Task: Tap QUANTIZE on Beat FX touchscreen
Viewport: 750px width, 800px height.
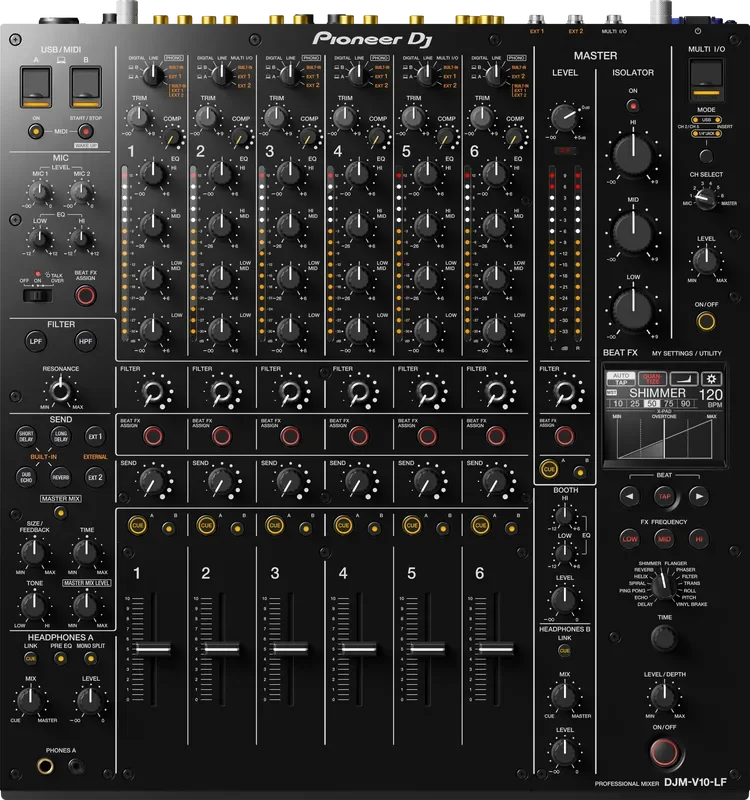Action: click(652, 379)
